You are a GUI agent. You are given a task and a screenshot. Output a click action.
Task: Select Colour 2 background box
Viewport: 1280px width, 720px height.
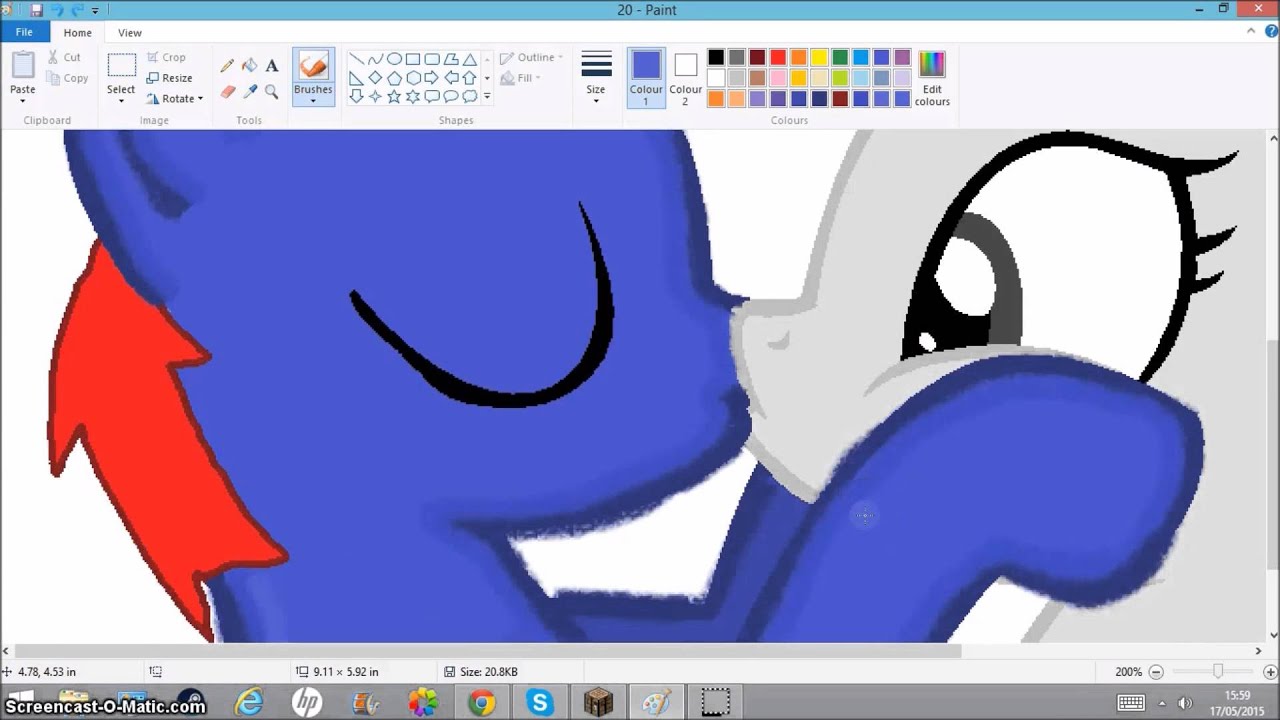pyautogui.click(x=685, y=78)
